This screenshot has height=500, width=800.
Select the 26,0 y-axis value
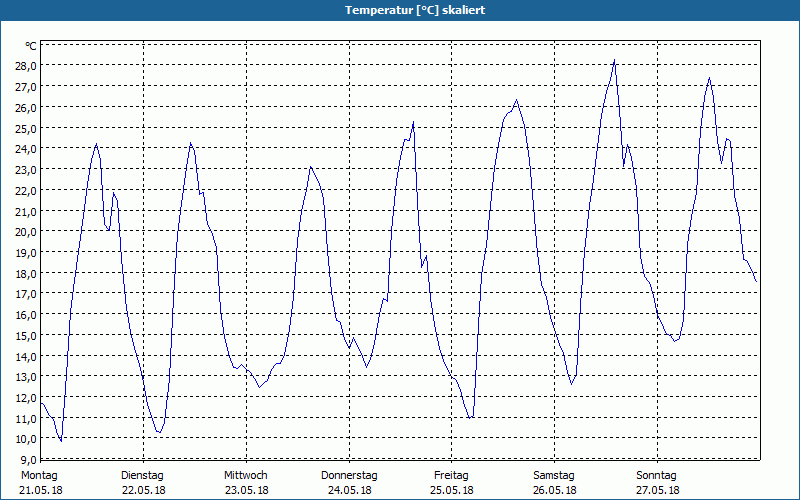coord(27,108)
